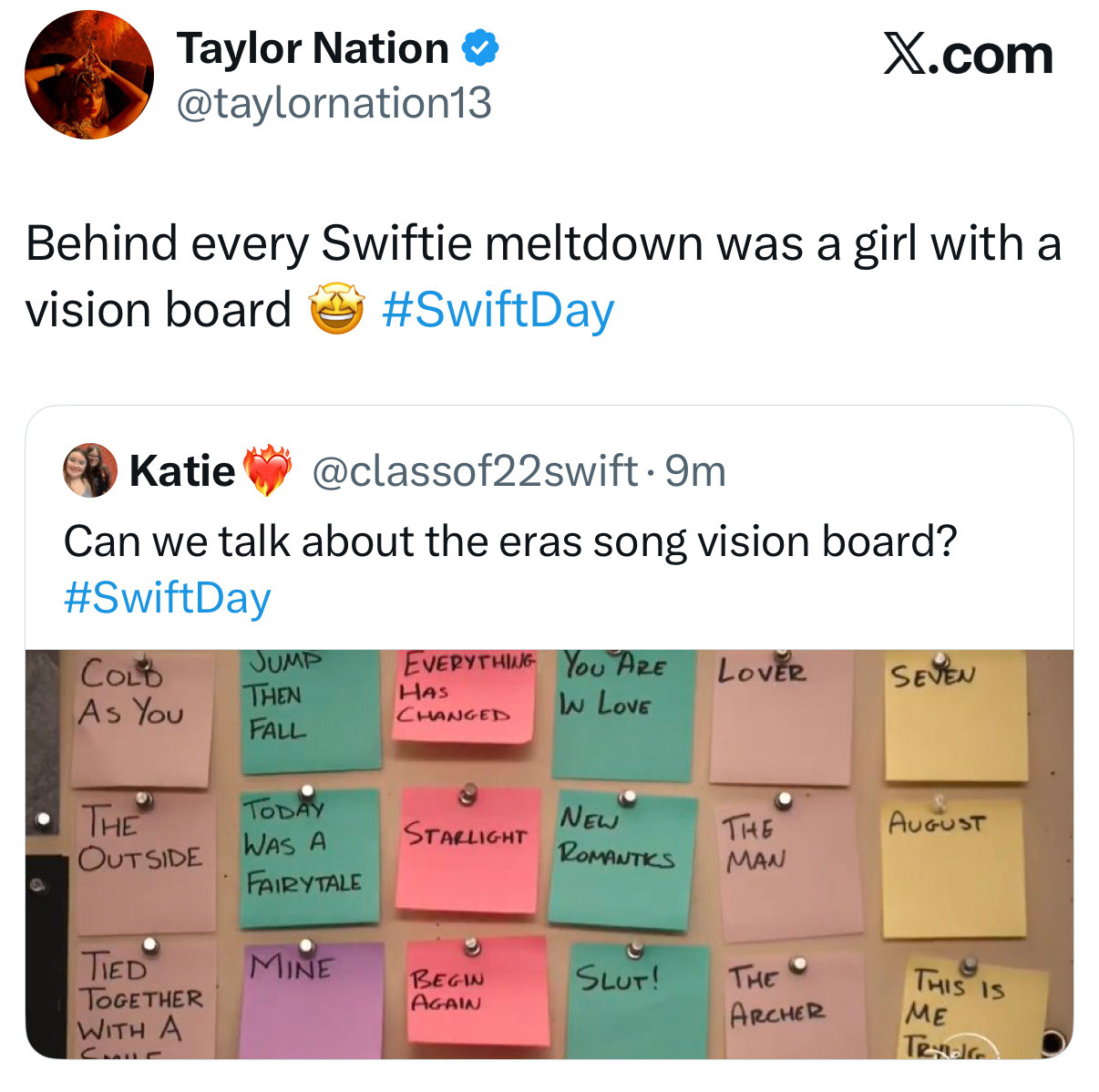Click the blue verified badge
The image size is (1099, 1092).
pyautogui.click(x=481, y=49)
